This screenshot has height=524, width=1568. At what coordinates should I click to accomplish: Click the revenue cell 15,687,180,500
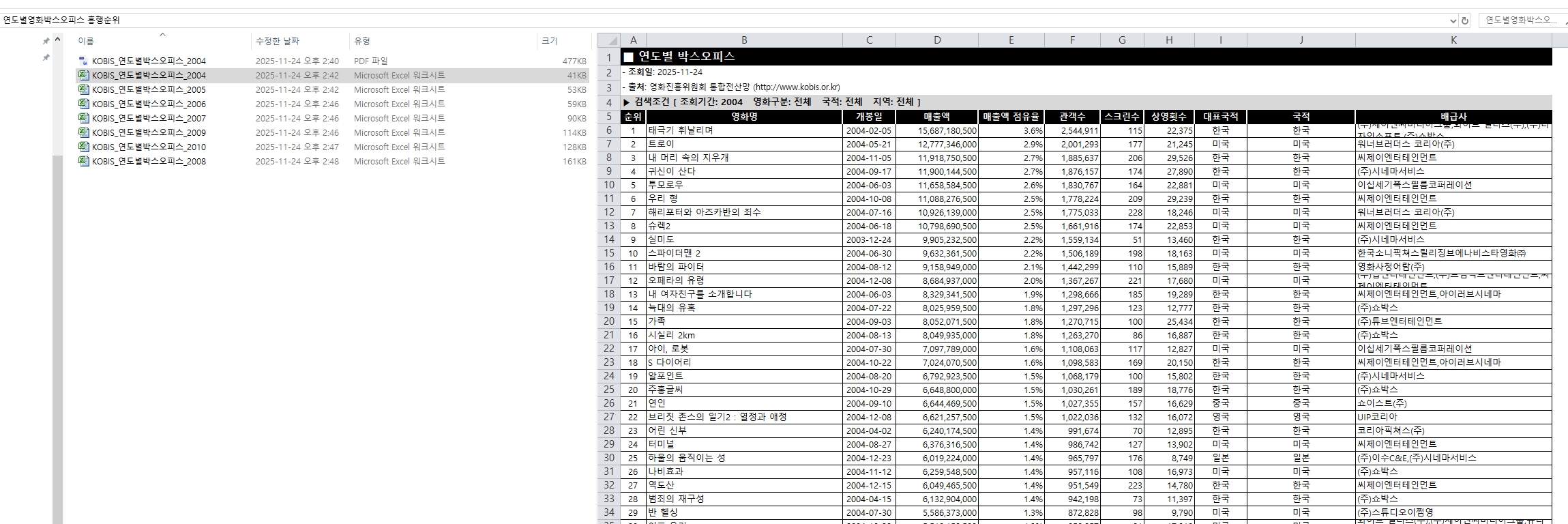(x=937, y=130)
